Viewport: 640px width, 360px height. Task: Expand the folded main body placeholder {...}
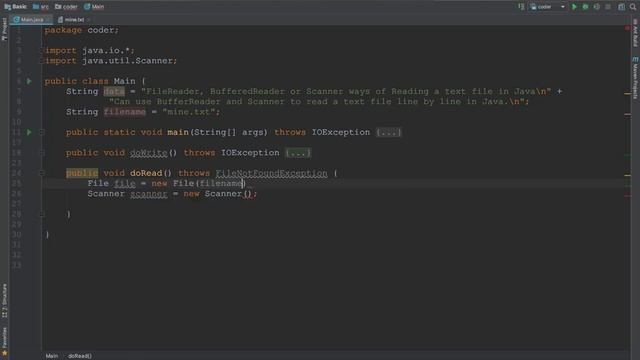click(x=389, y=132)
